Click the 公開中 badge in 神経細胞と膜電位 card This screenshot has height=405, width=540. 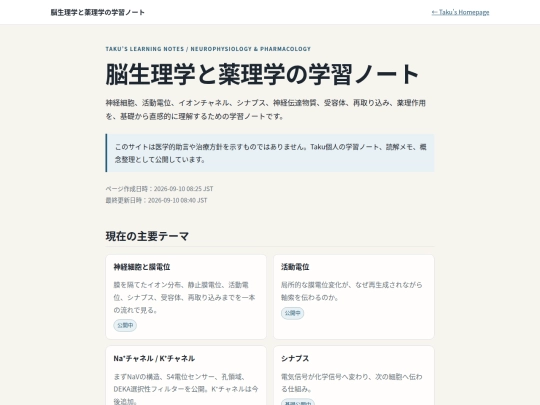pyautogui.click(x=125, y=325)
